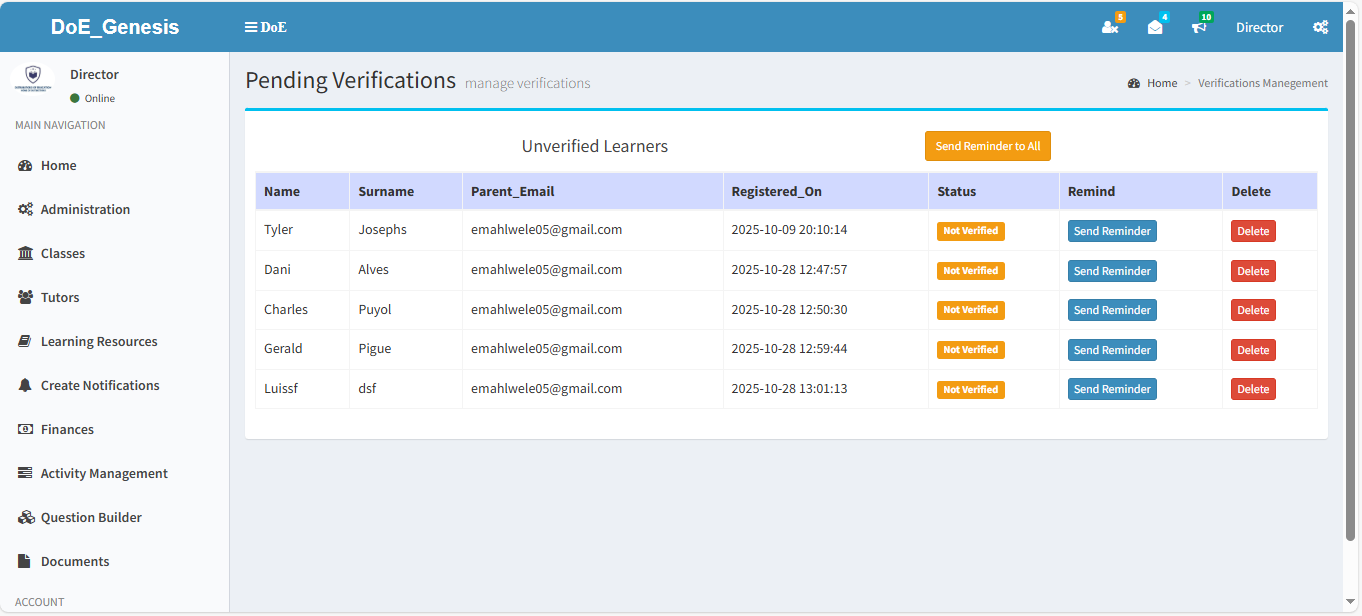Open the messages envelope icon
Viewport: 1362px width, 616px height.
point(1155,28)
